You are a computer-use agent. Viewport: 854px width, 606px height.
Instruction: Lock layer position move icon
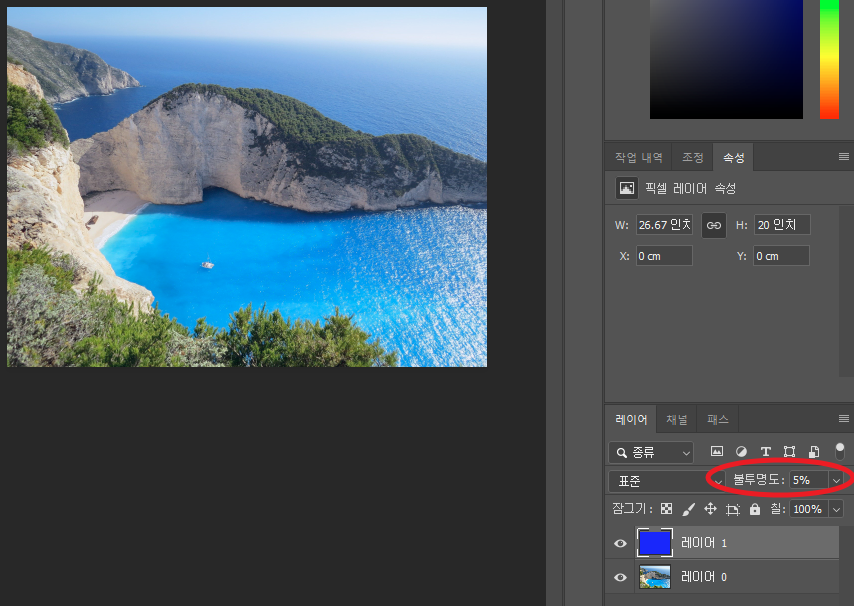click(x=710, y=509)
